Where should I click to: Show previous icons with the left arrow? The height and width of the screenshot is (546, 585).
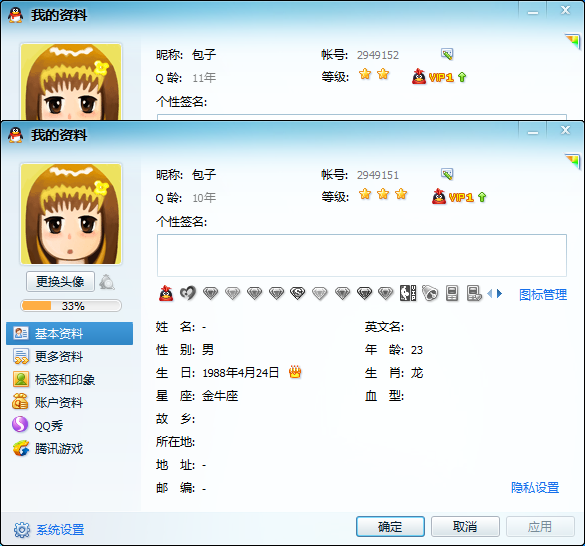[489, 294]
